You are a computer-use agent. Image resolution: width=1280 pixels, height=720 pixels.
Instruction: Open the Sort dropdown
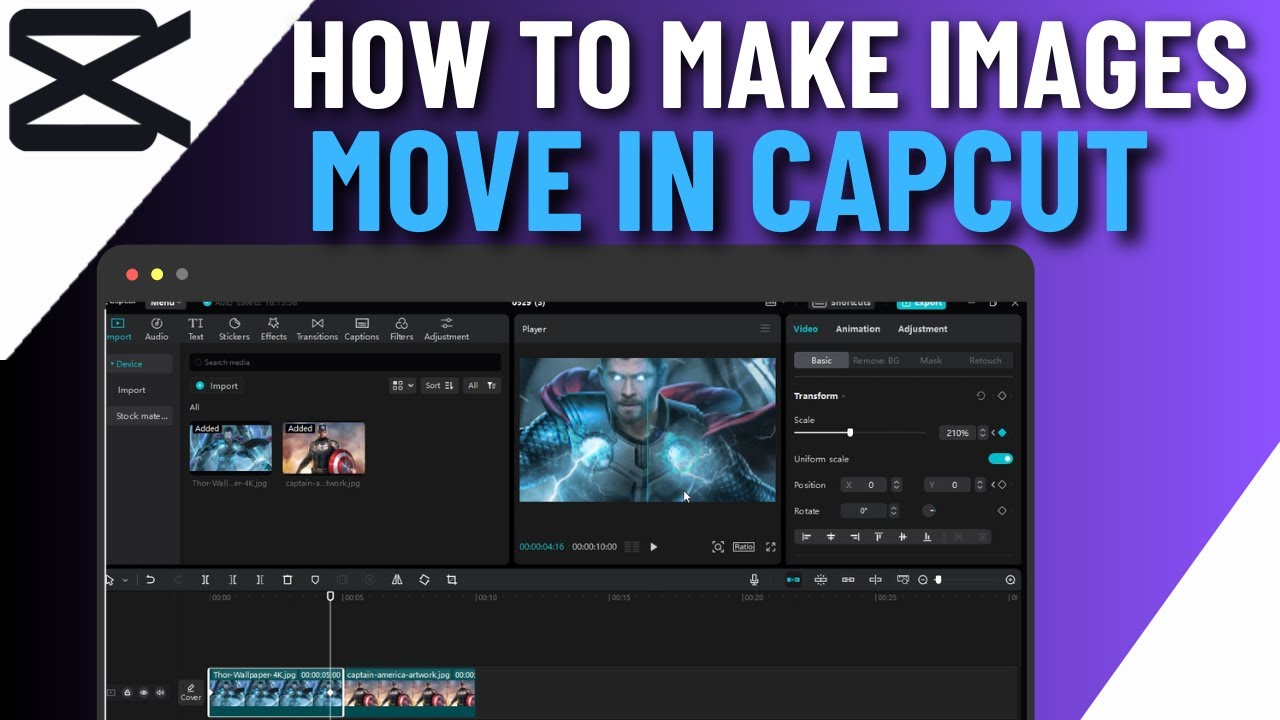pyautogui.click(x=439, y=385)
